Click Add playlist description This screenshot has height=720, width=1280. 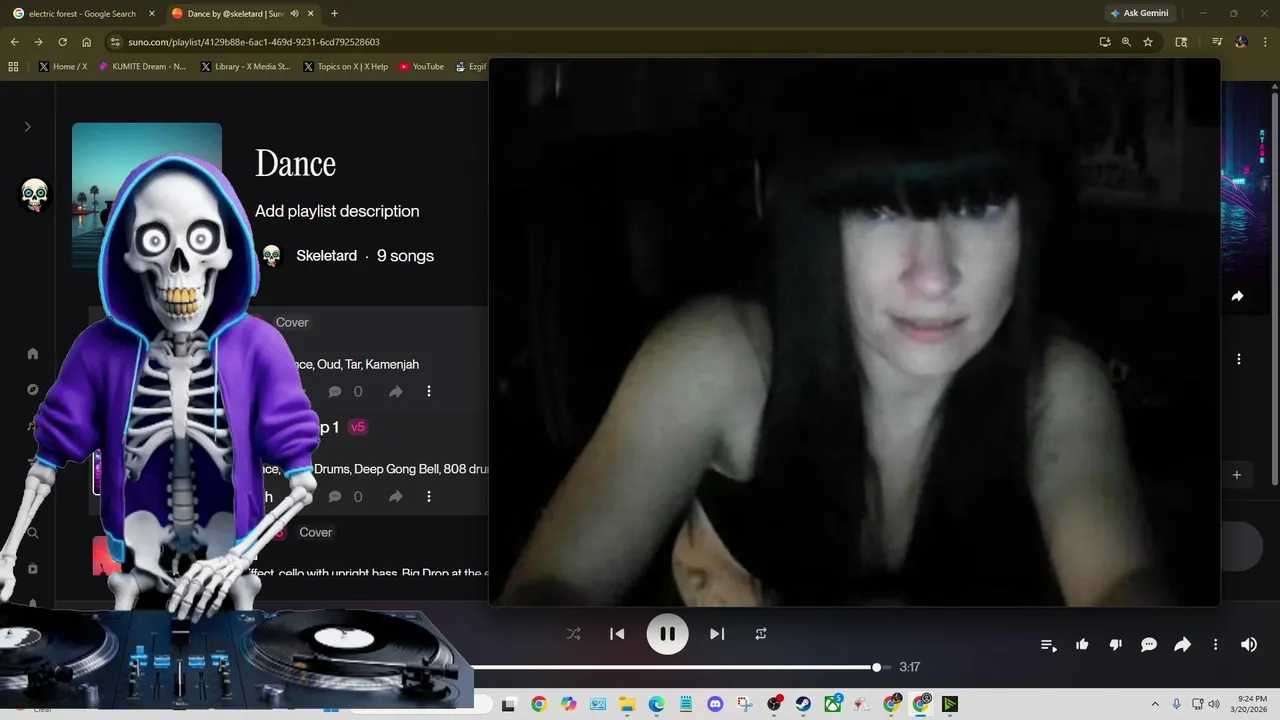point(337,211)
